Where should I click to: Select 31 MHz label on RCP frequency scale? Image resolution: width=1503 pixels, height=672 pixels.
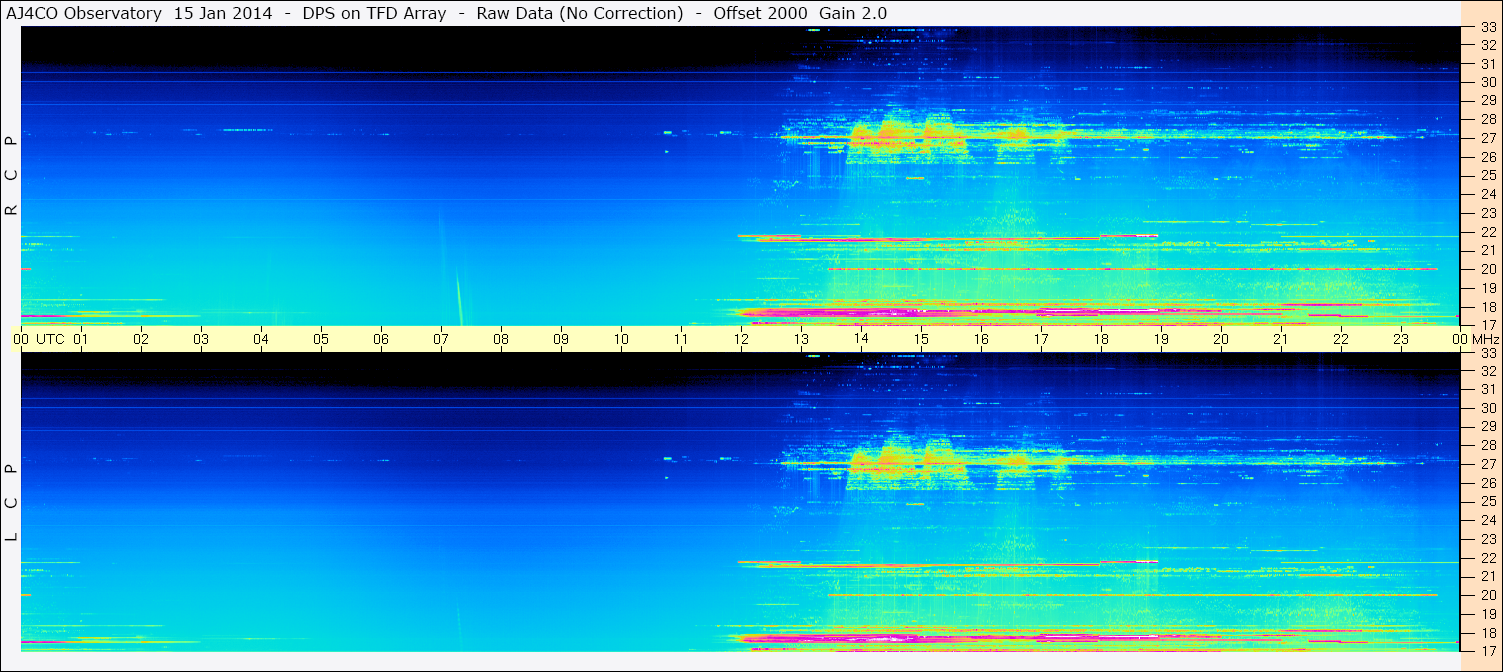pos(1488,64)
